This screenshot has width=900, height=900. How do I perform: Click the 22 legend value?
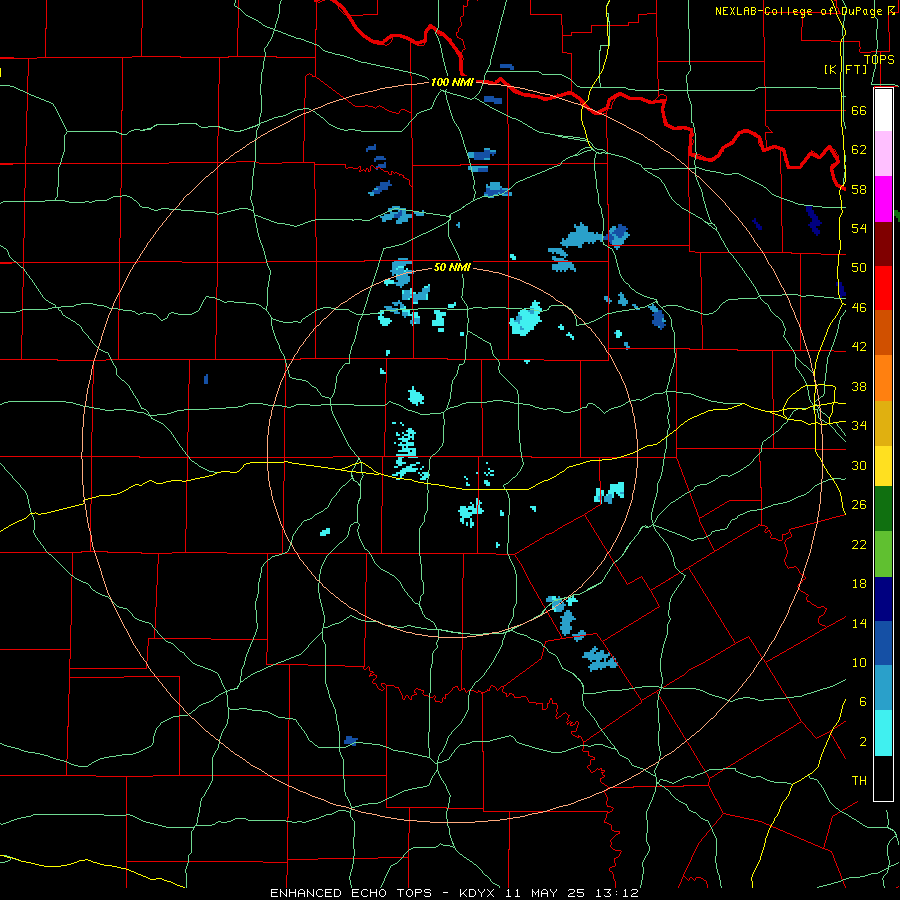859,544
